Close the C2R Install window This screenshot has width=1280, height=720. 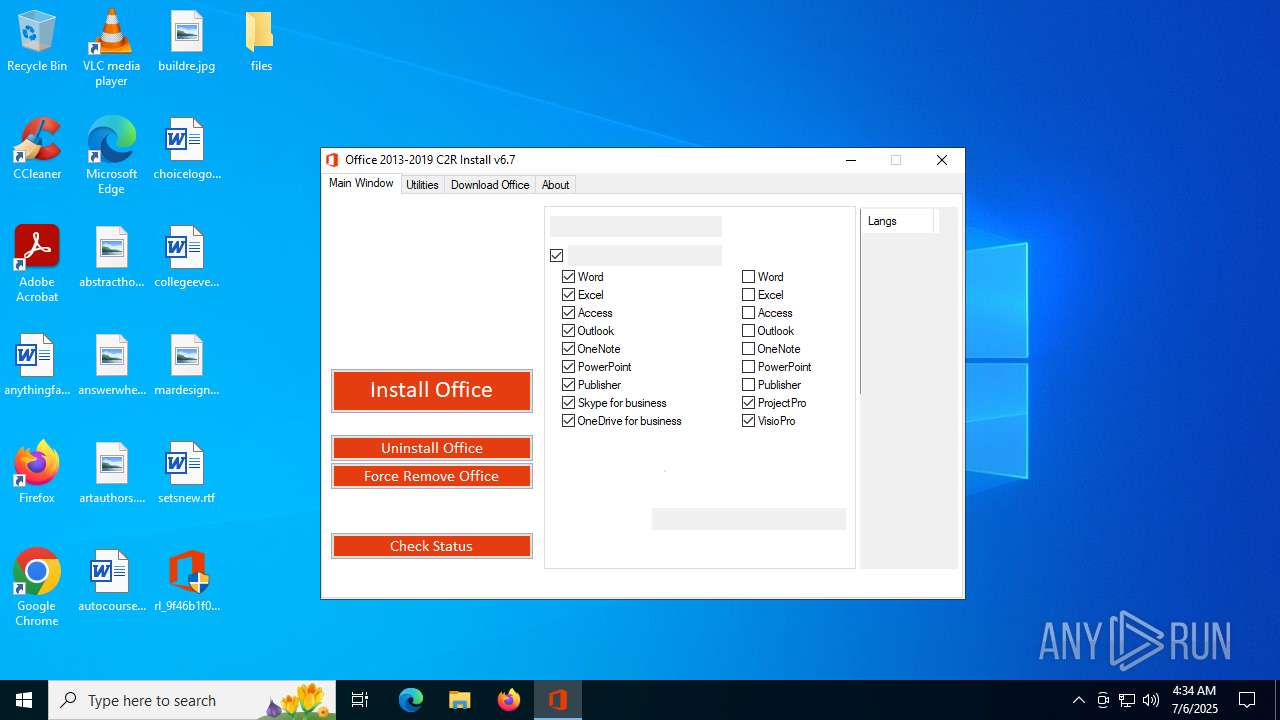pos(941,160)
